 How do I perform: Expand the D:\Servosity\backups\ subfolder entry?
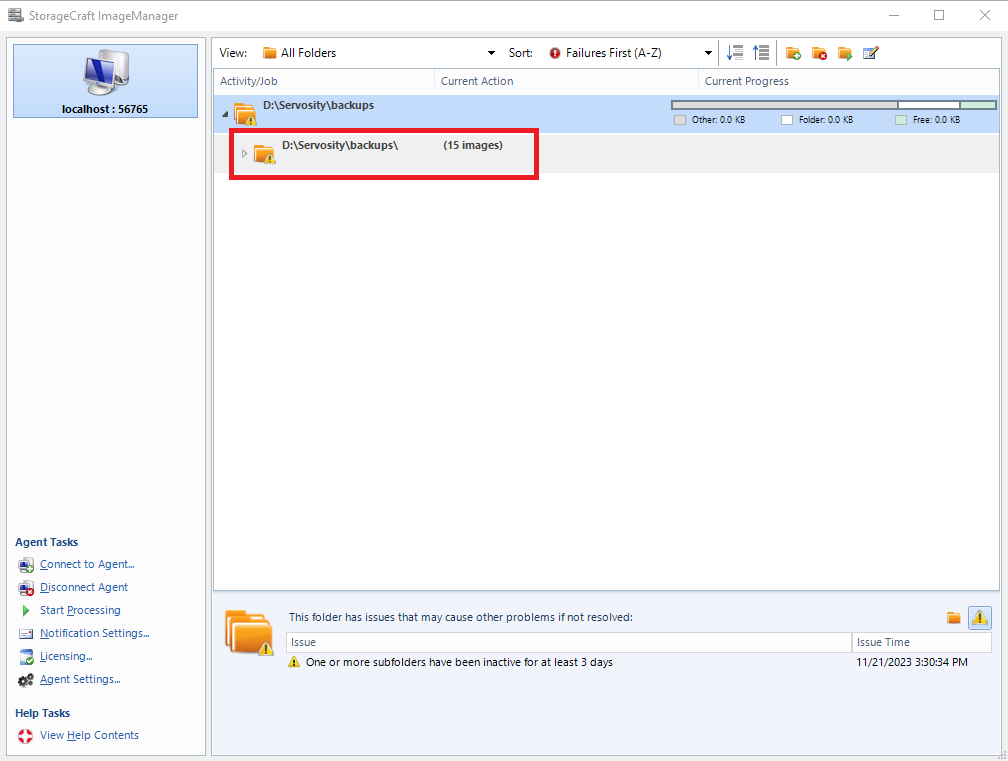coord(245,154)
